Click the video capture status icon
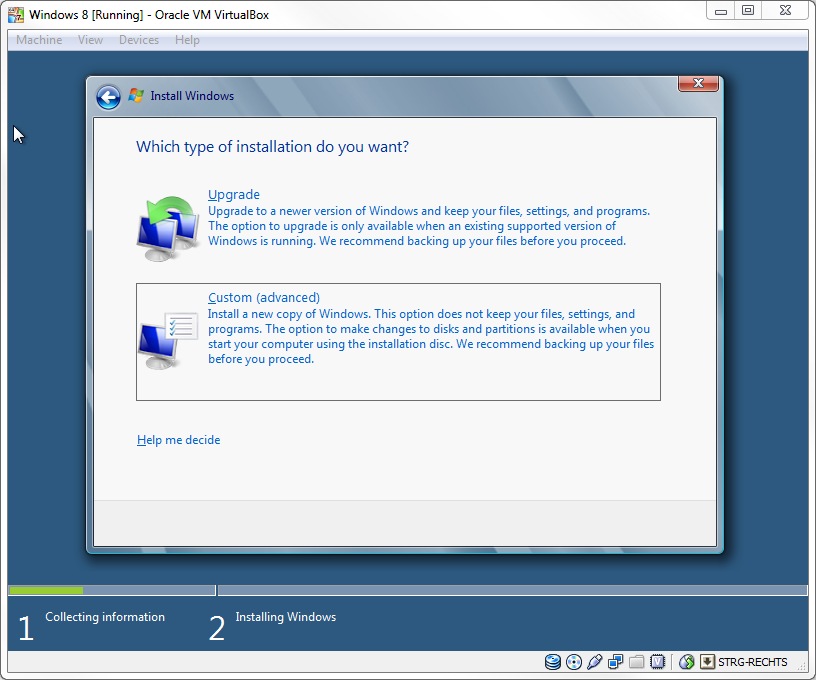 (658, 662)
